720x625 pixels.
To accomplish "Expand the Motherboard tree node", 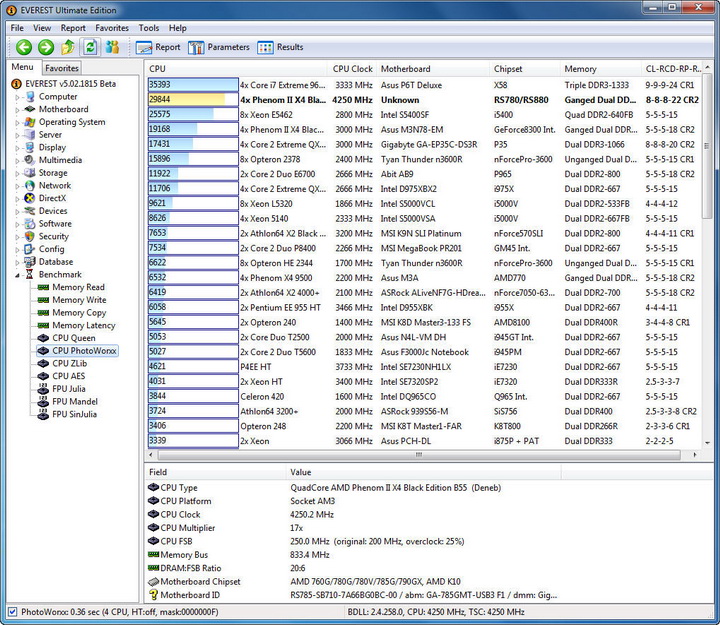I will coord(17,109).
